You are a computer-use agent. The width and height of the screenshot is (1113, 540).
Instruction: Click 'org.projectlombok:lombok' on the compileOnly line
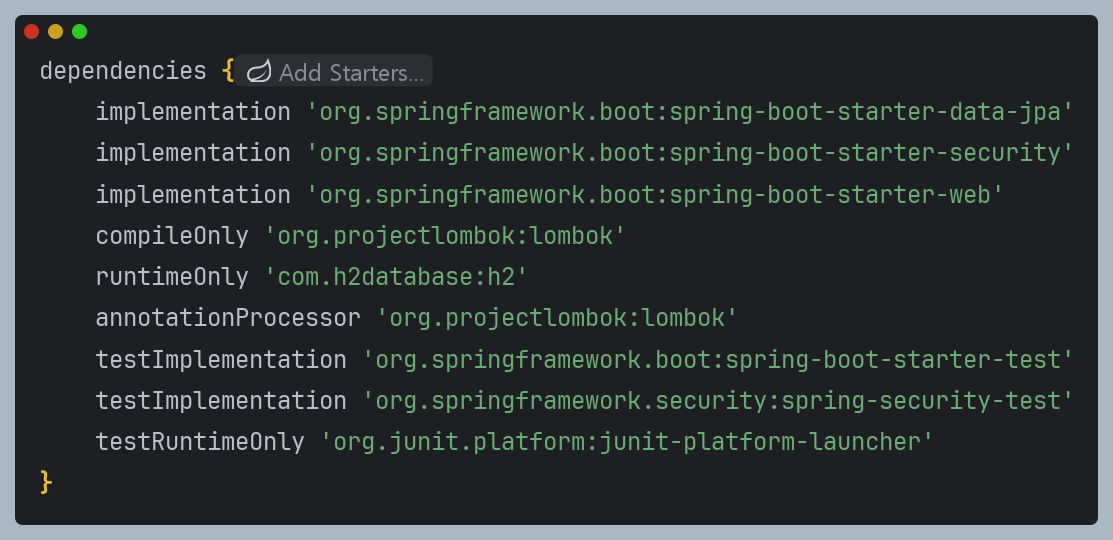[445, 236]
